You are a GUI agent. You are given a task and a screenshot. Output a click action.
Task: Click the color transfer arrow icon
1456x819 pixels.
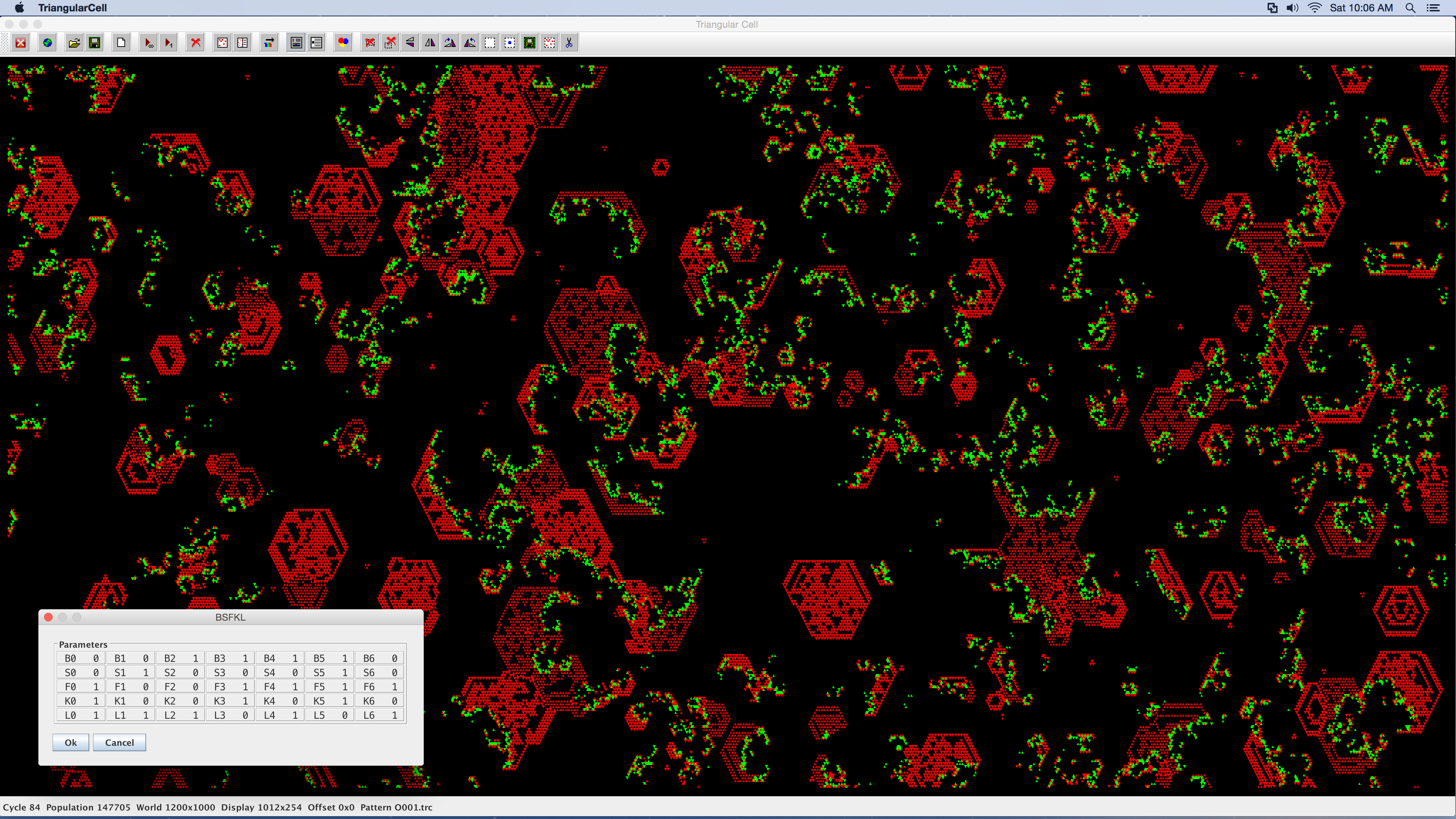click(269, 42)
